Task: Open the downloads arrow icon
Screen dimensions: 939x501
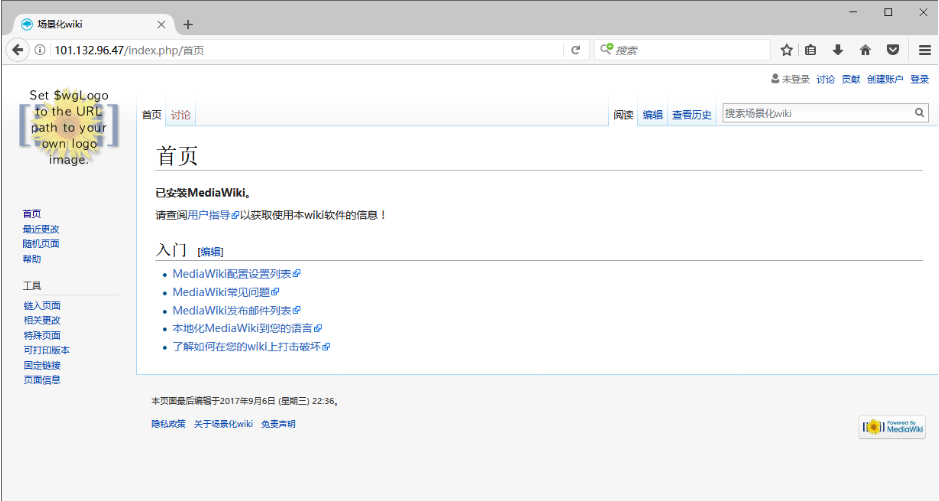Action: [x=838, y=50]
